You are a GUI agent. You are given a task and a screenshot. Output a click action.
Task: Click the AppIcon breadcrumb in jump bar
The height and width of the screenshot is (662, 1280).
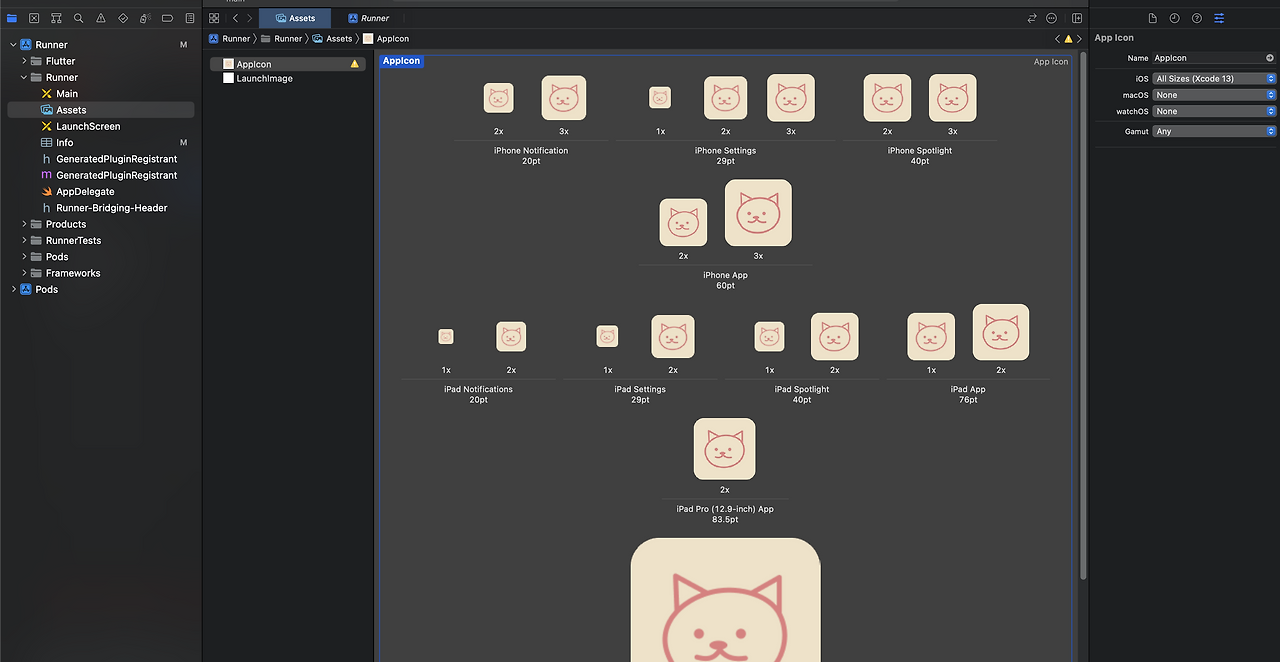[386, 39]
